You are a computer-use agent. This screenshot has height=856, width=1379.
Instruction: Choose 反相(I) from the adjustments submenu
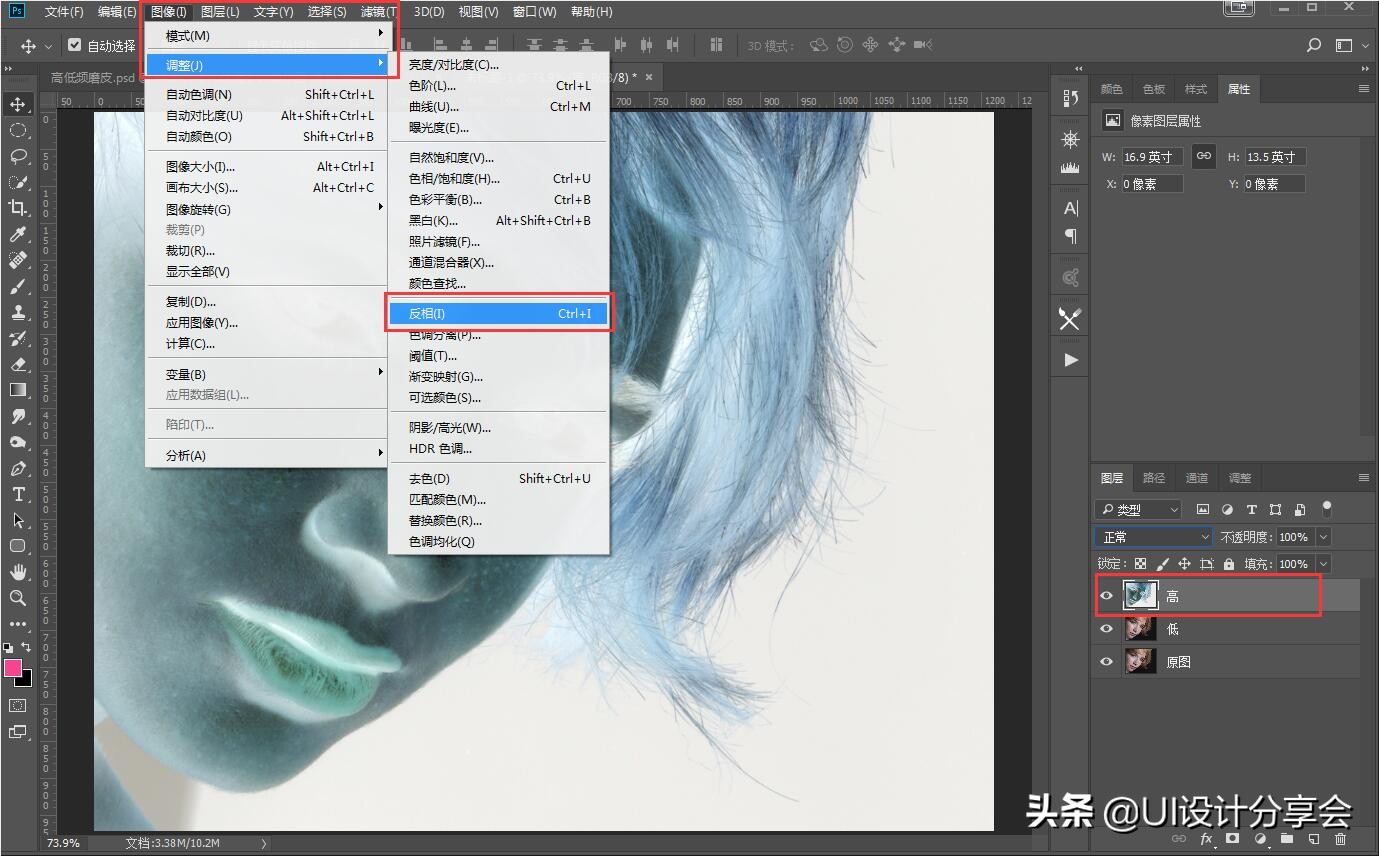point(498,313)
